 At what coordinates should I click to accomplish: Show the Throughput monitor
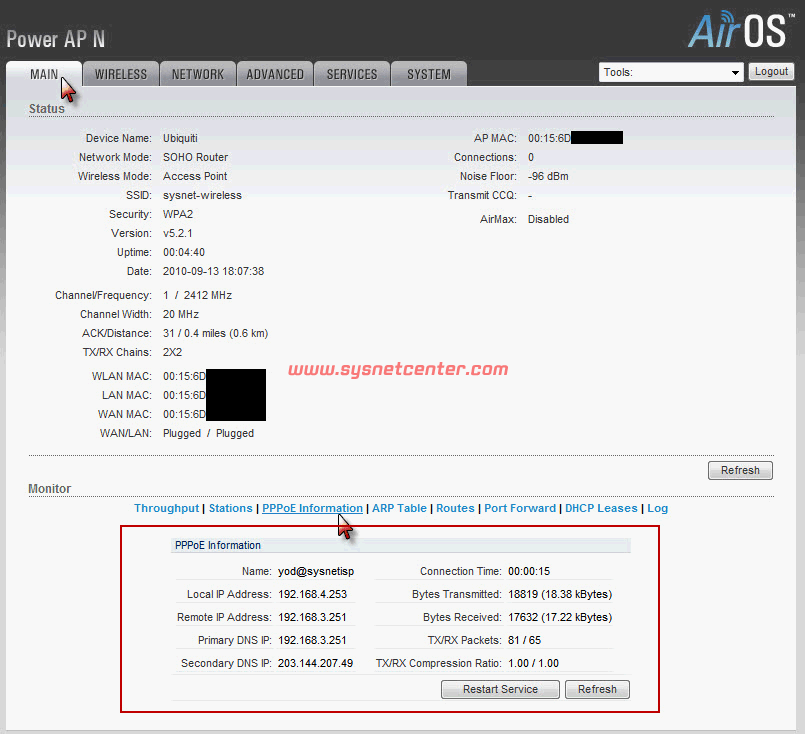pos(167,508)
